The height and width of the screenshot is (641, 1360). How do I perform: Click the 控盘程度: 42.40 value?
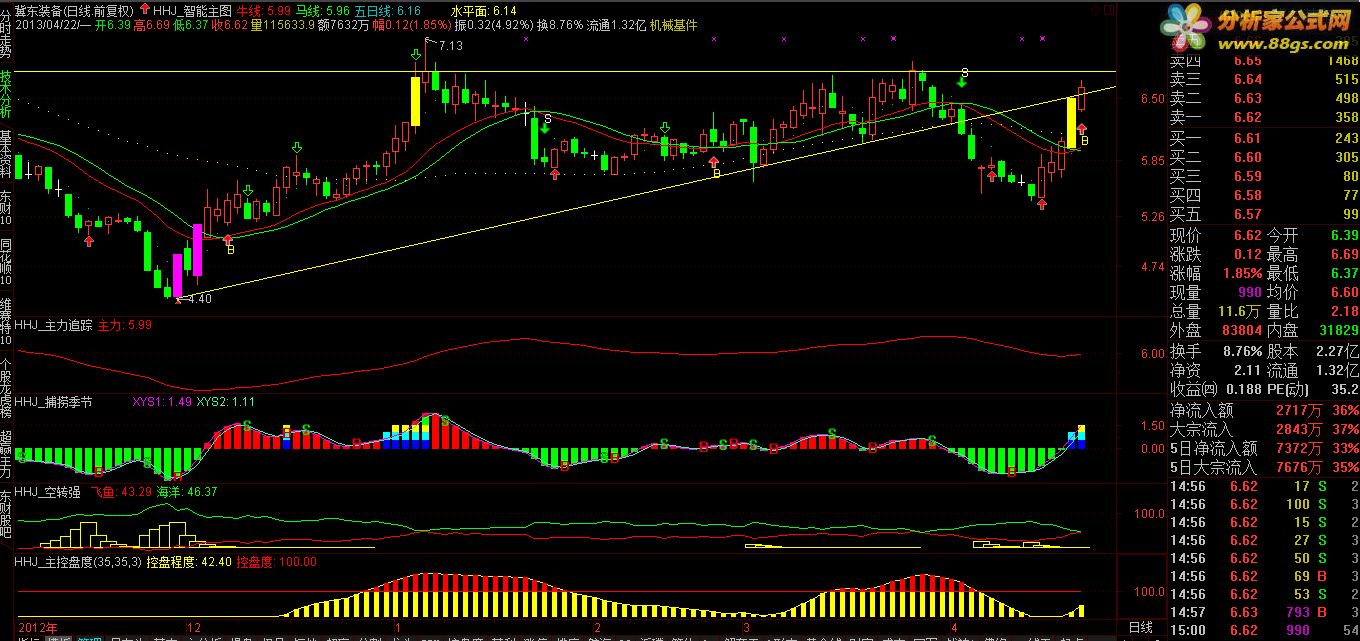189,563
